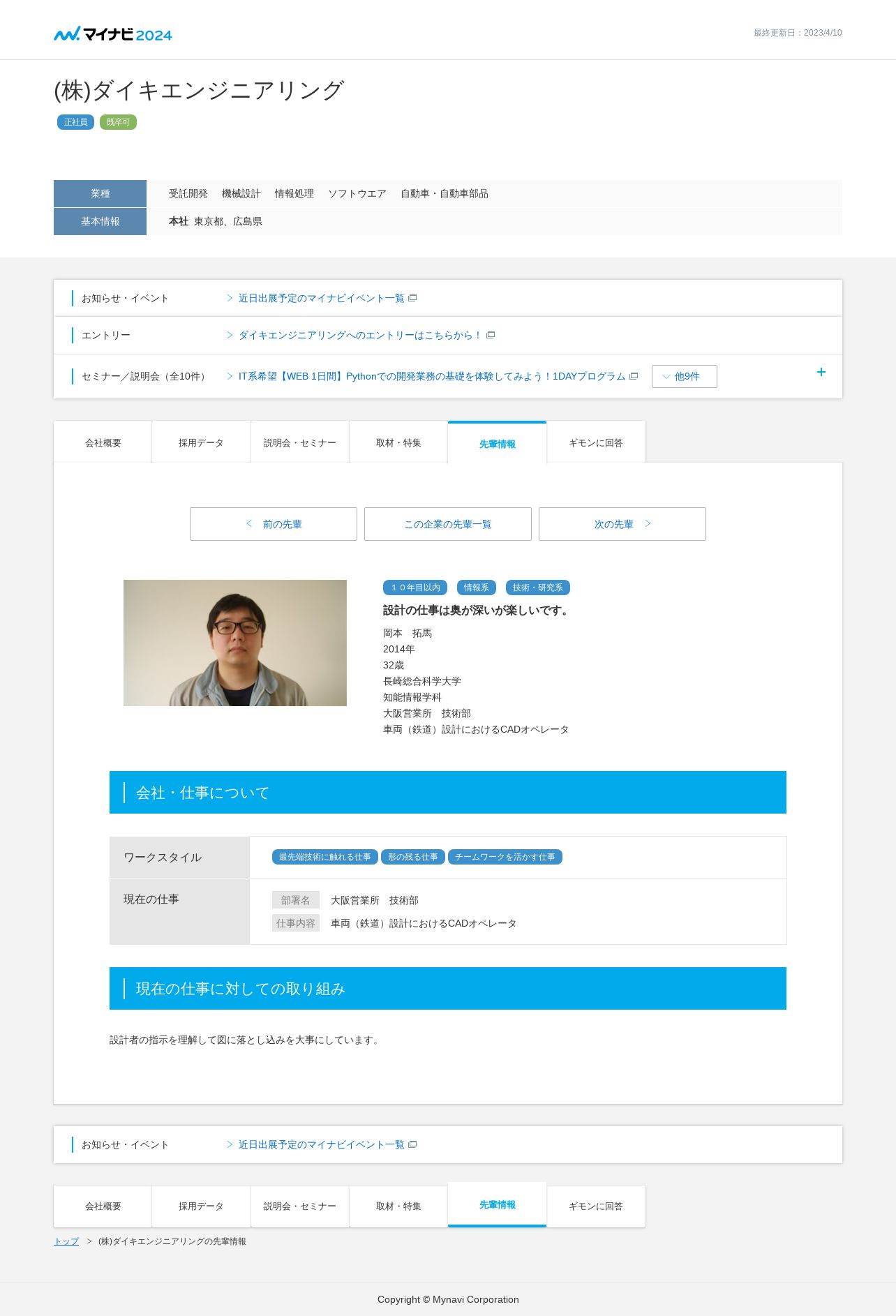Click the 技術・研究系 tag

tap(538, 588)
